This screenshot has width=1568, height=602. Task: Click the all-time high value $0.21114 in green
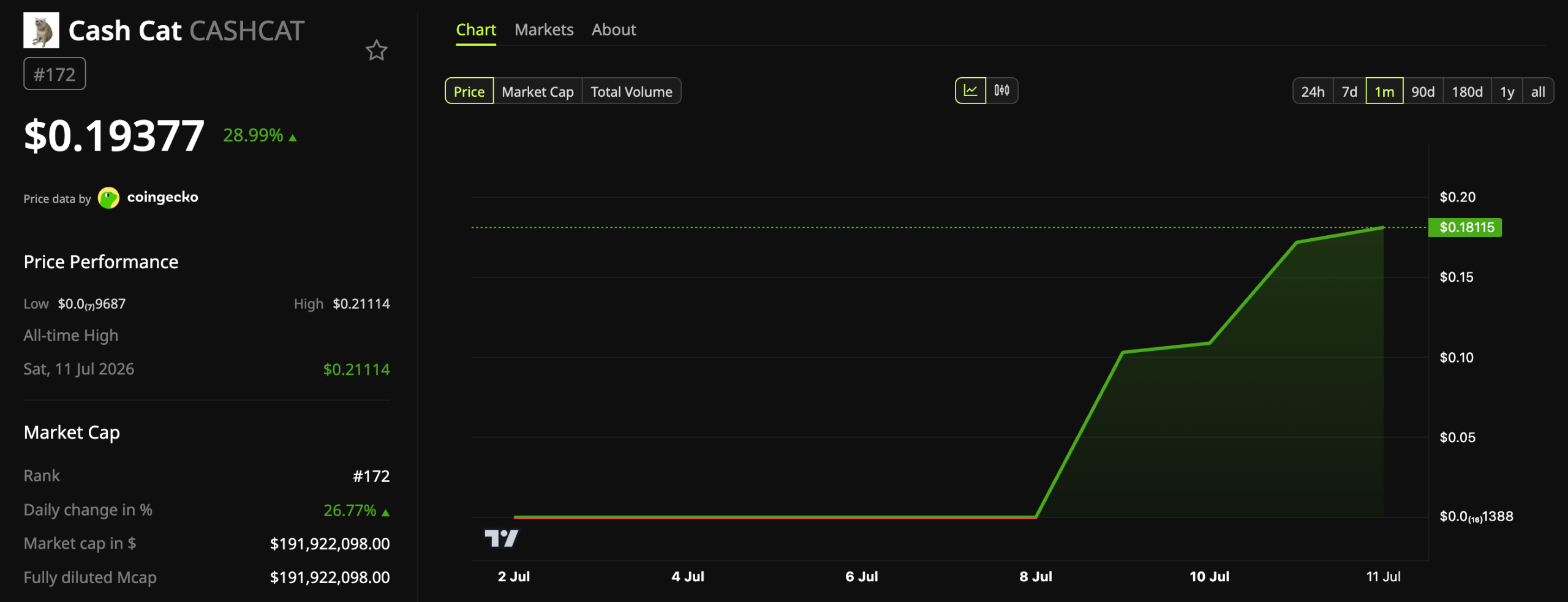356,369
